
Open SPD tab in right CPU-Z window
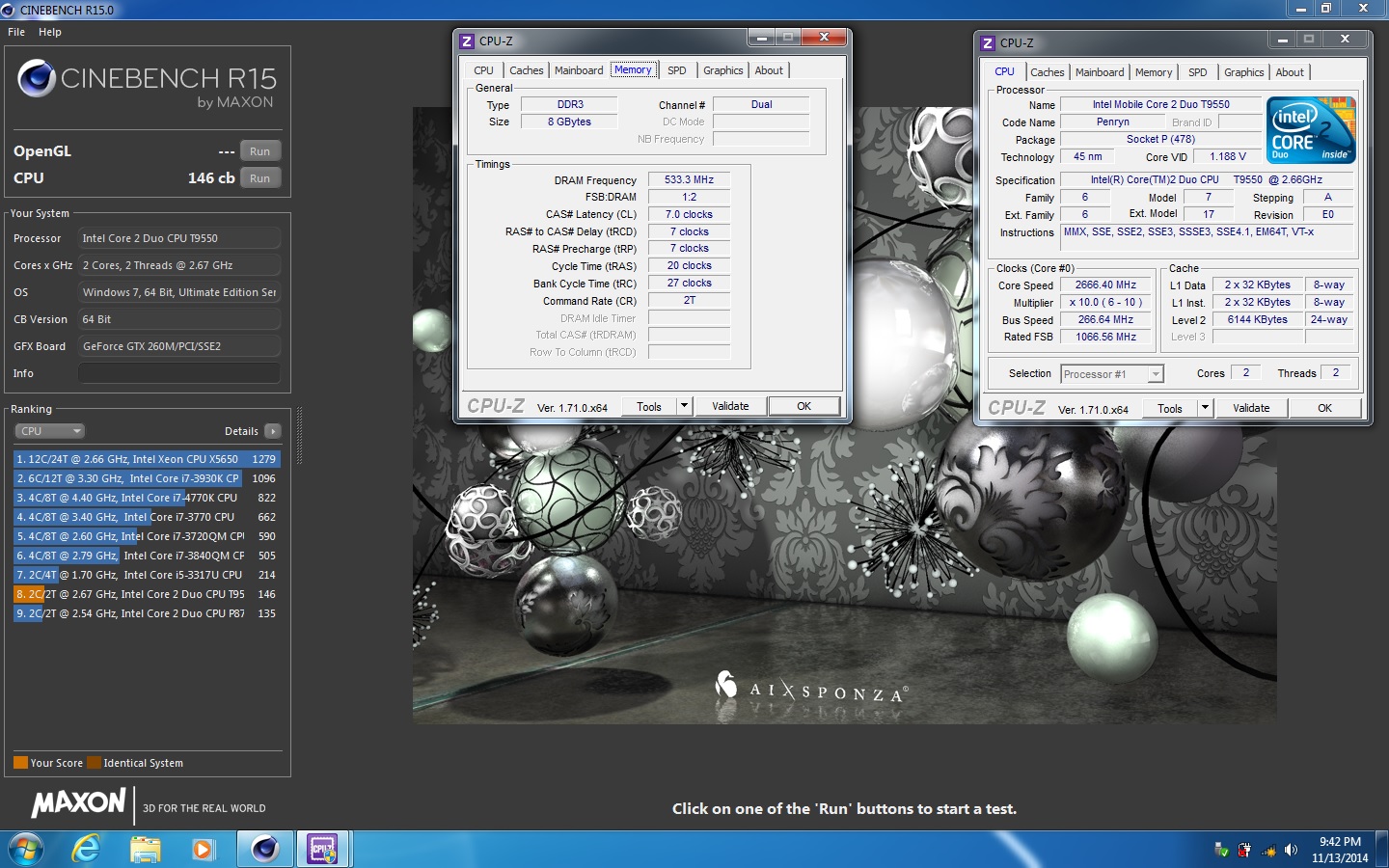tap(1198, 72)
